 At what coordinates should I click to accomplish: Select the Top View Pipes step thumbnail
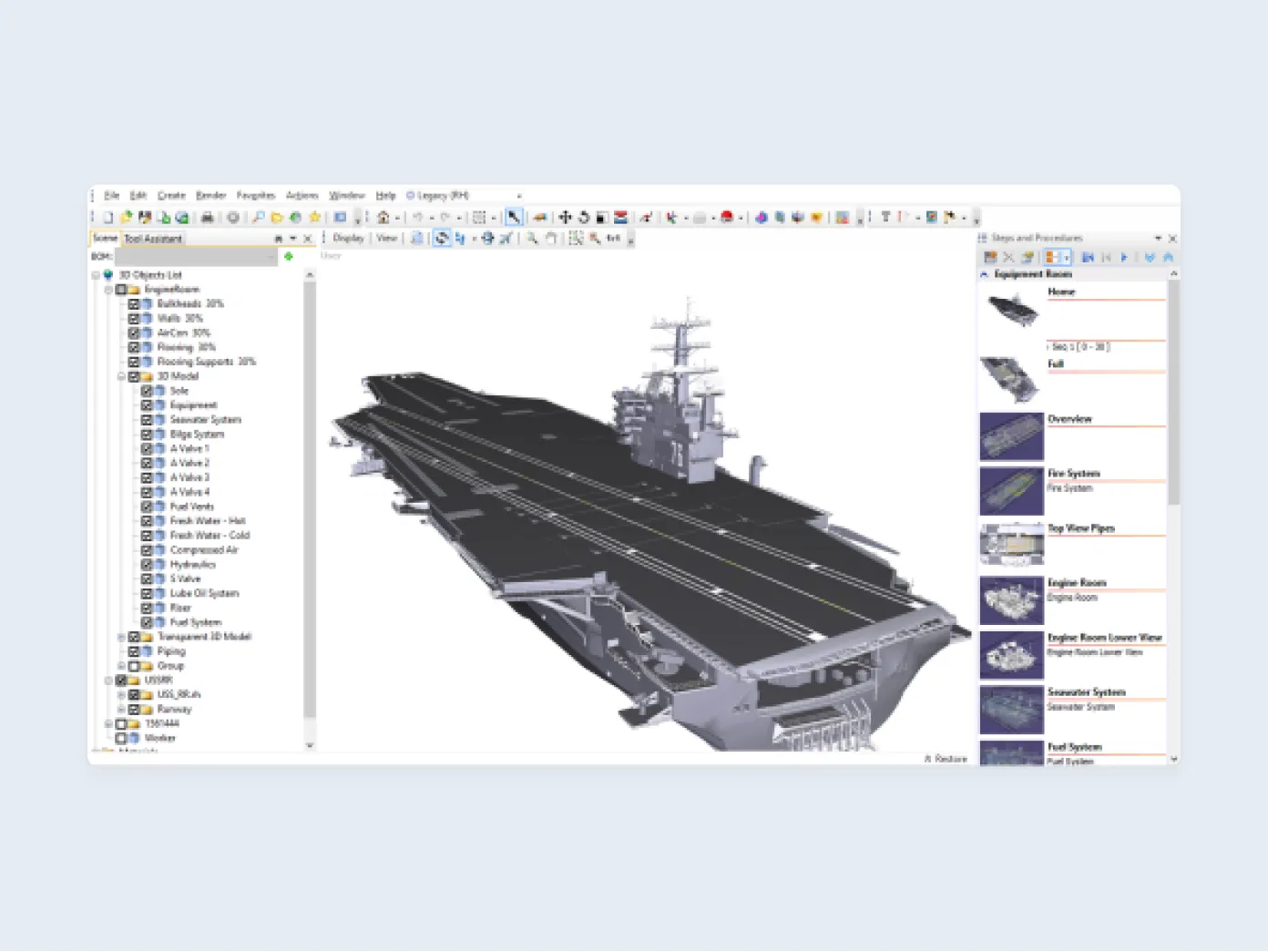click(x=1012, y=546)
